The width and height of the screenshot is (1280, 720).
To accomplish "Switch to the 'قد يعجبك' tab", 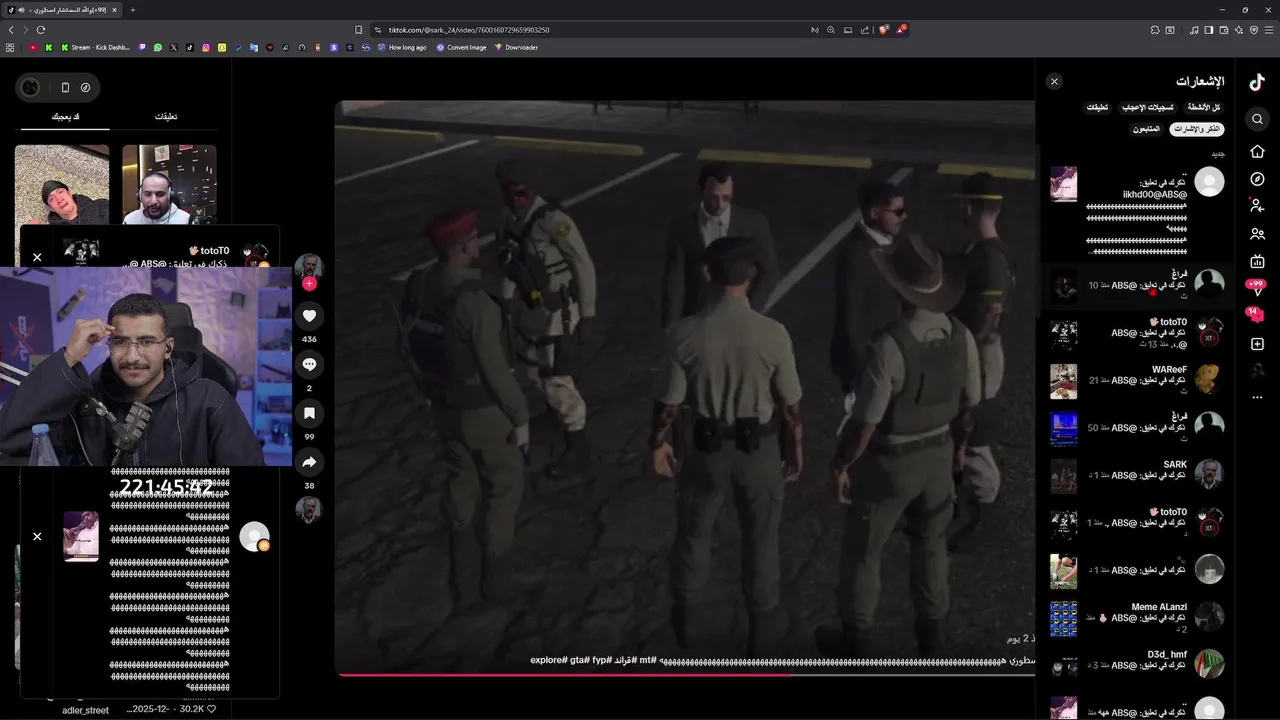I will (x=66, y=117).
